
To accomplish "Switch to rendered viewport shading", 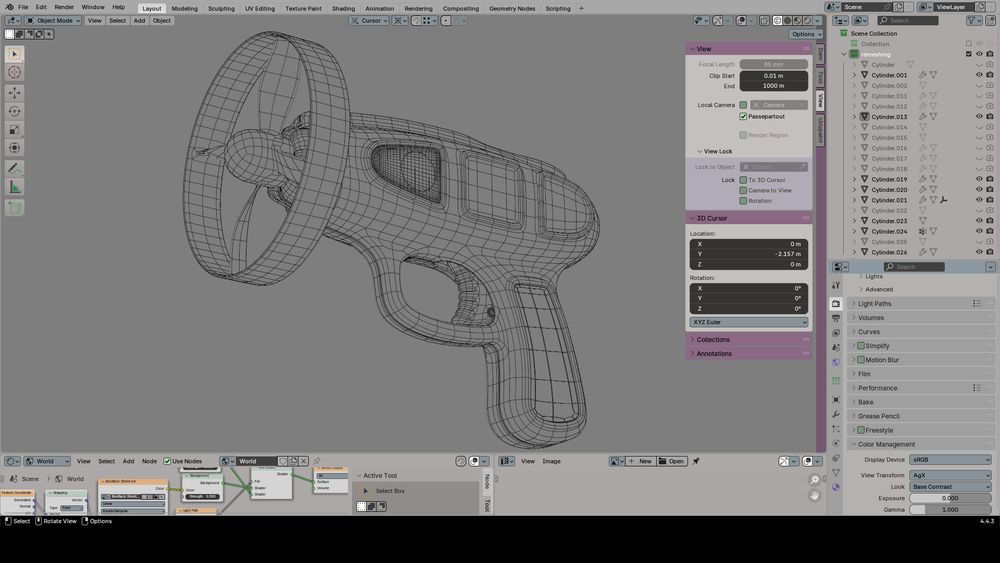I will tap(807, 20).
